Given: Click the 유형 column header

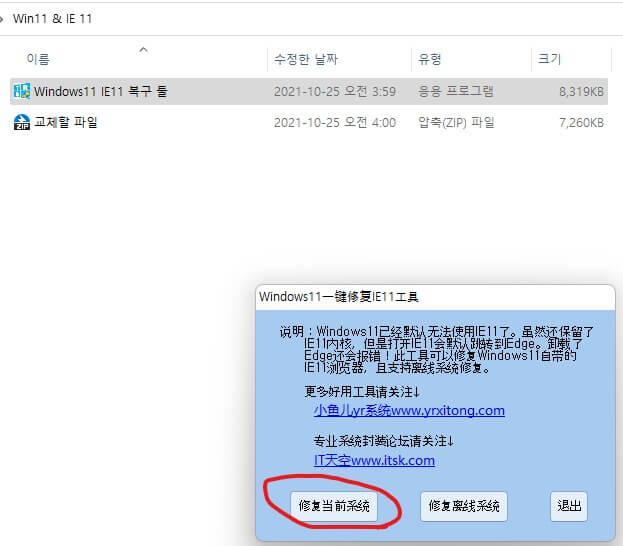Looking at the screenshot, I should pos(430,60).
